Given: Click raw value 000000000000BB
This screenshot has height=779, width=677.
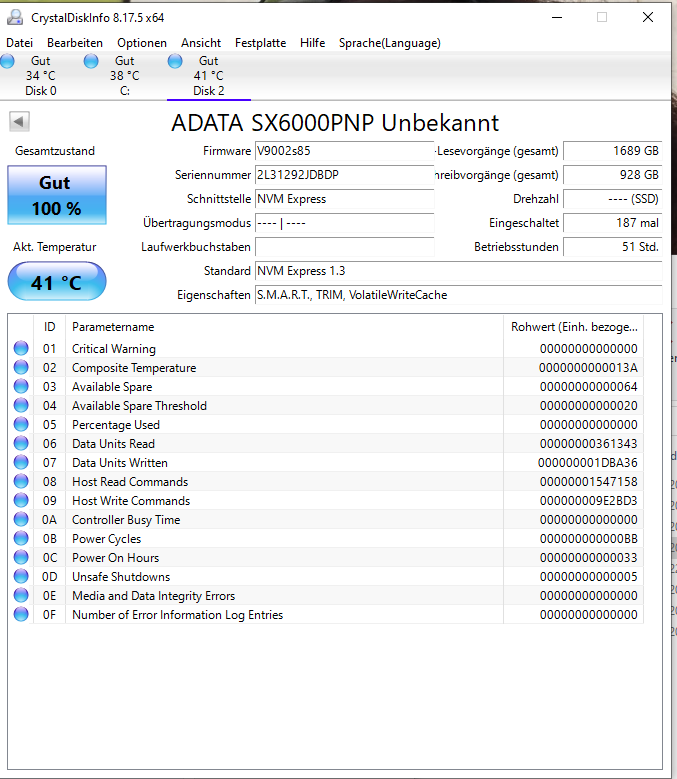Looking at the screenshot, I should point(589,539).
